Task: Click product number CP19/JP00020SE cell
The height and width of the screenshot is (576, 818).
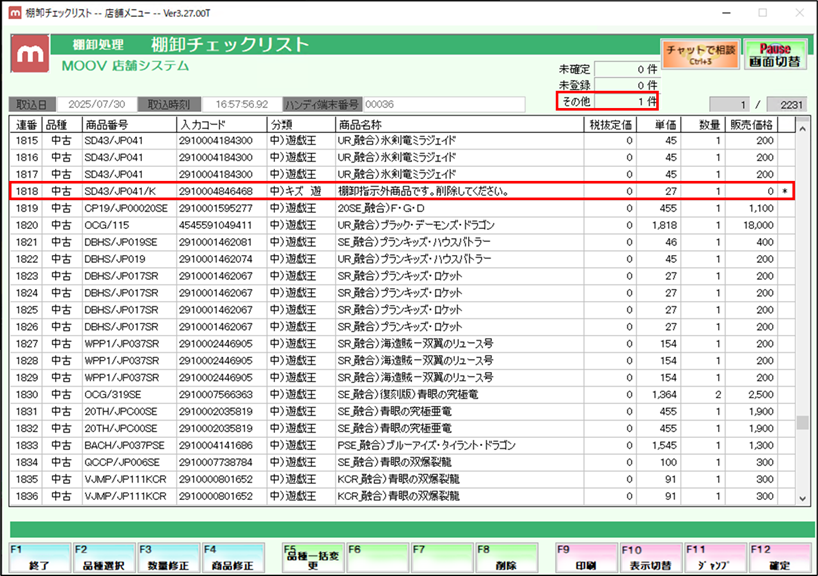Action: pyautogui.click(x=129, y=208)
